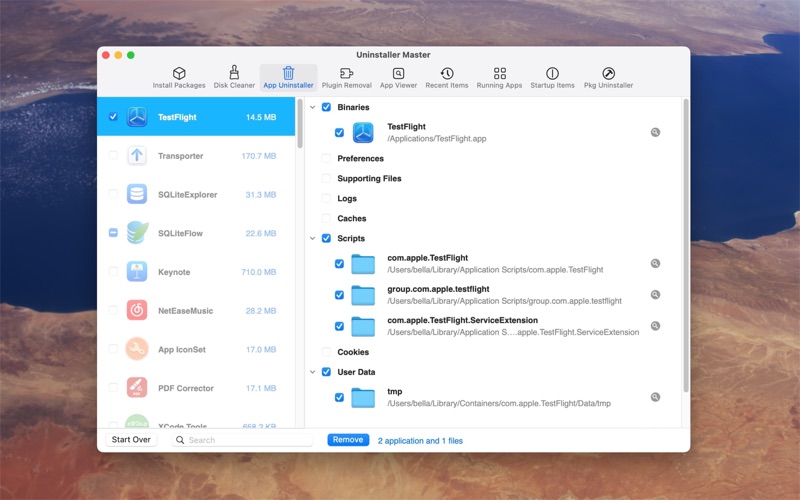Click the NetEaseMusic app icon
The height and width of the screenshot is (500, 800).
point(137,310)
